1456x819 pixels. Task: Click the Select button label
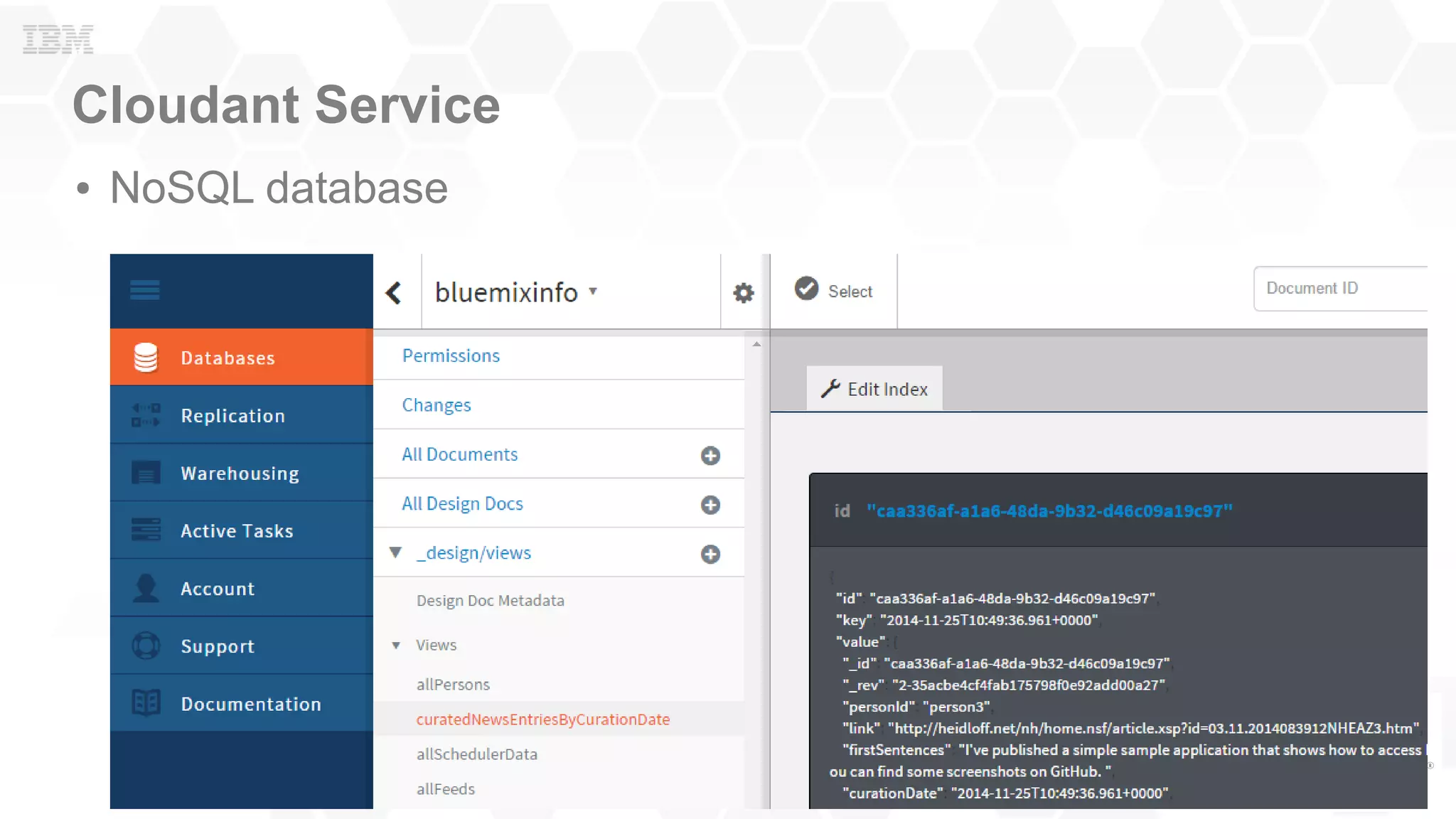click(850, 291)
